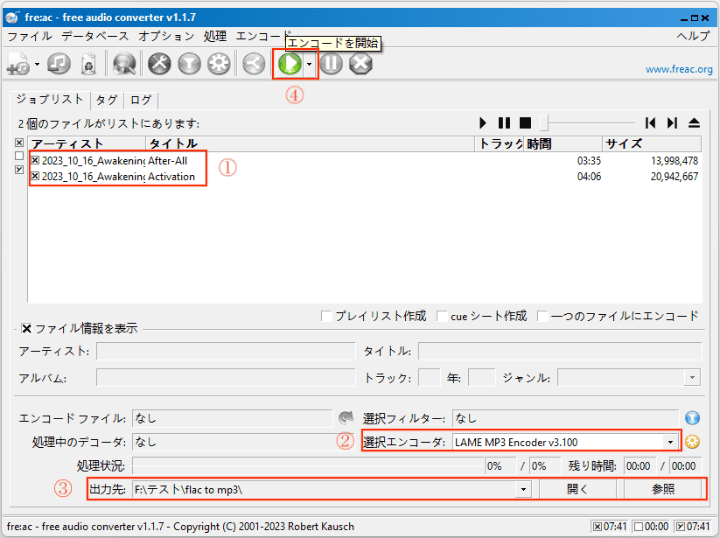Click the 参照 browse button

[x=663, y=489]
